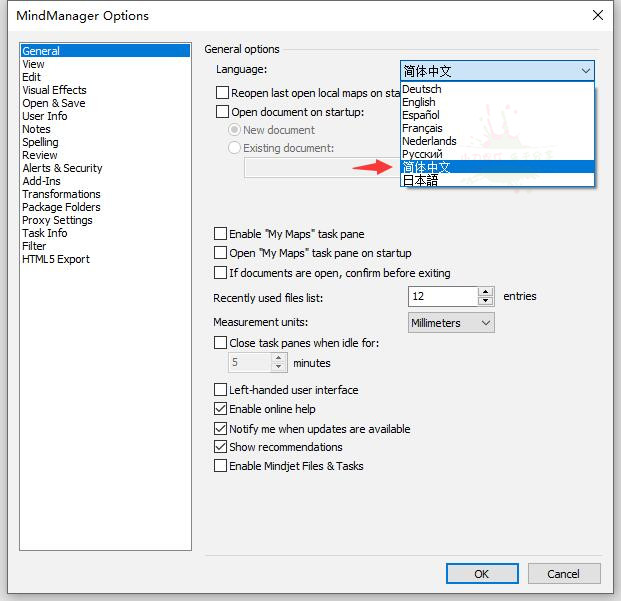Disable Show recommendations checkbox
The image size is (621, 601).
tap(221, 447)
